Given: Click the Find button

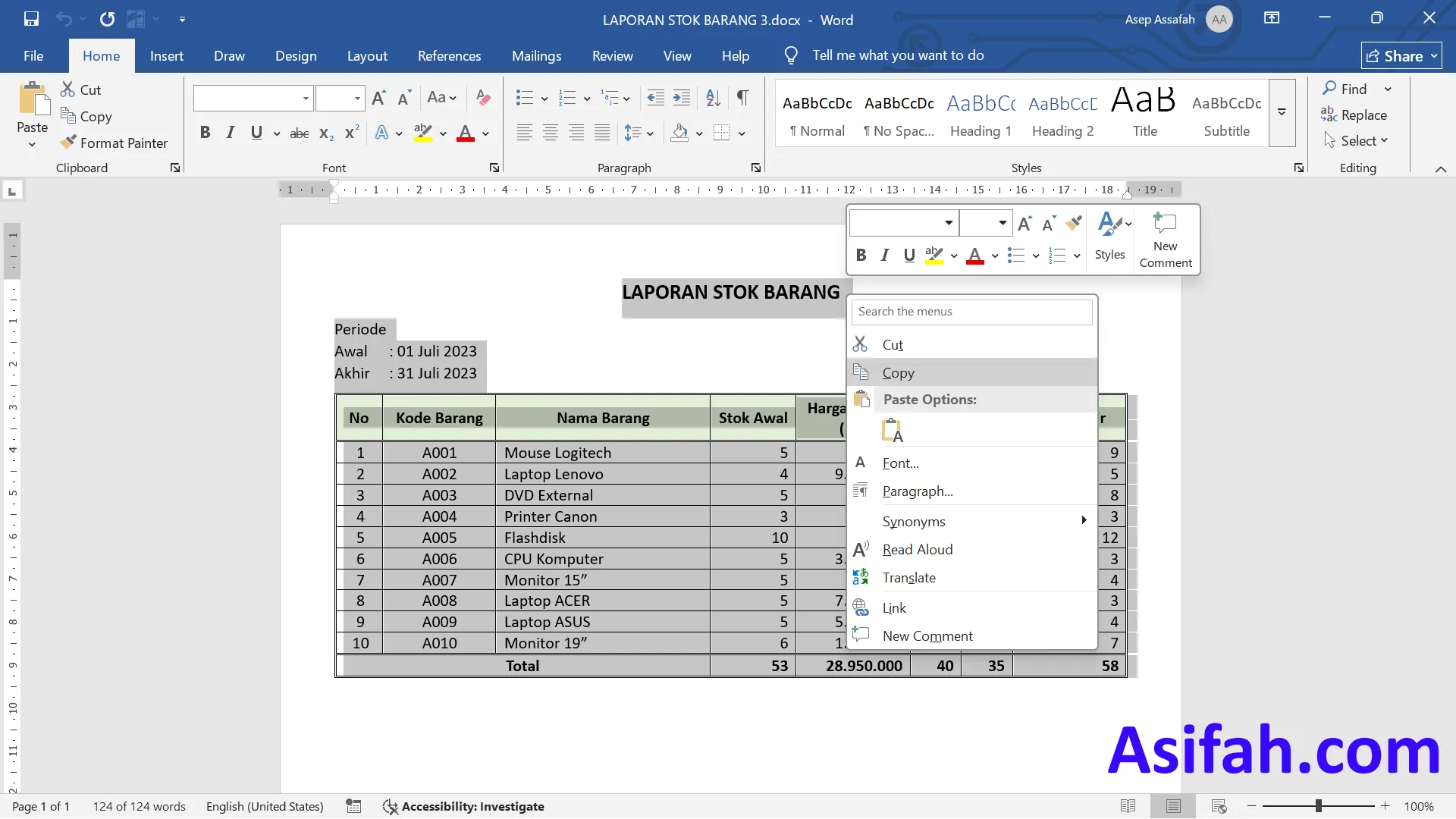Looking at the screenshot, I should (1345, 89).
